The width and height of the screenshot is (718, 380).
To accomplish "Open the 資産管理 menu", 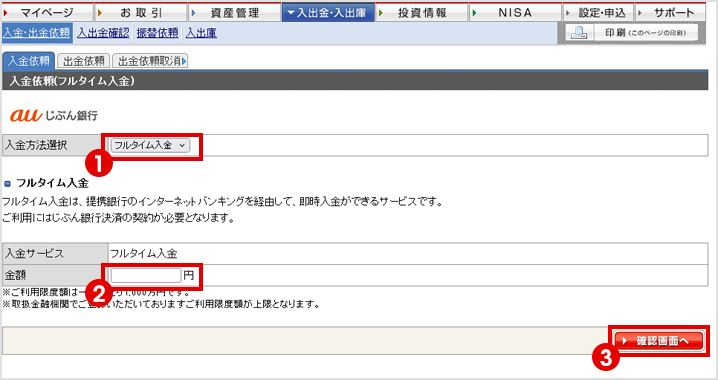I will [x=234, y=12].
